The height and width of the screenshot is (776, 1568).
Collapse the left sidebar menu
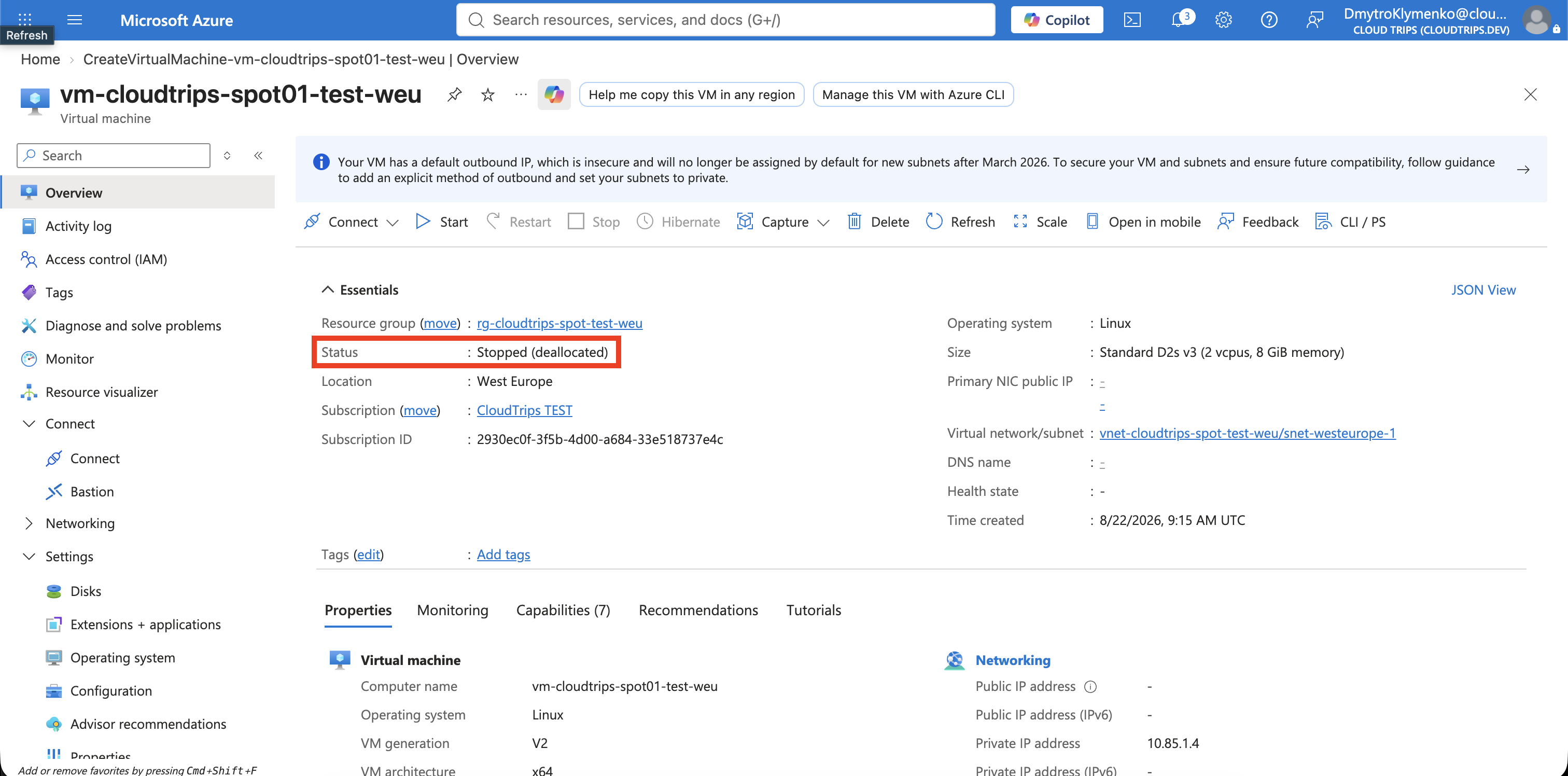[258, 155]
